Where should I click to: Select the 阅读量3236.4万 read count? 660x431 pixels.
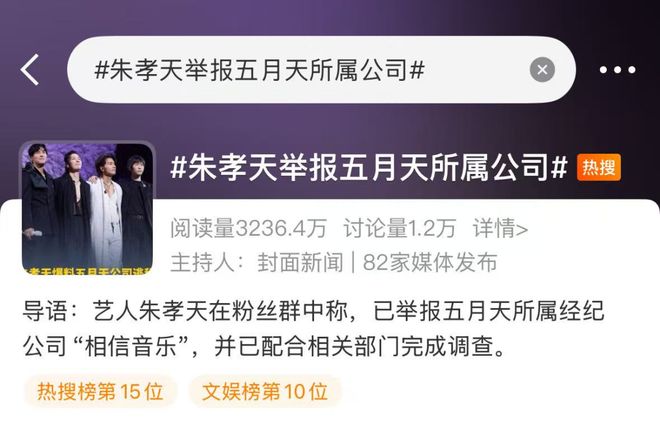point(248,228)
